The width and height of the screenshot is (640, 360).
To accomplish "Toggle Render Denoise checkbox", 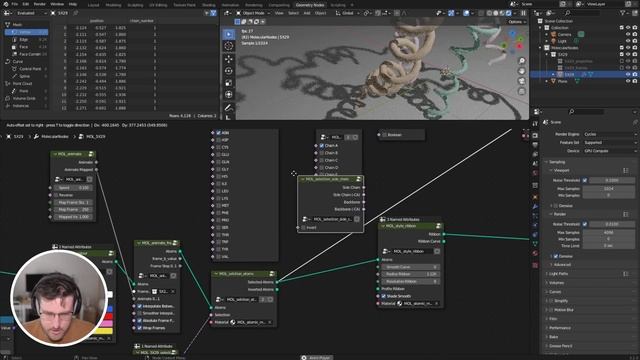I will point(556,256).
